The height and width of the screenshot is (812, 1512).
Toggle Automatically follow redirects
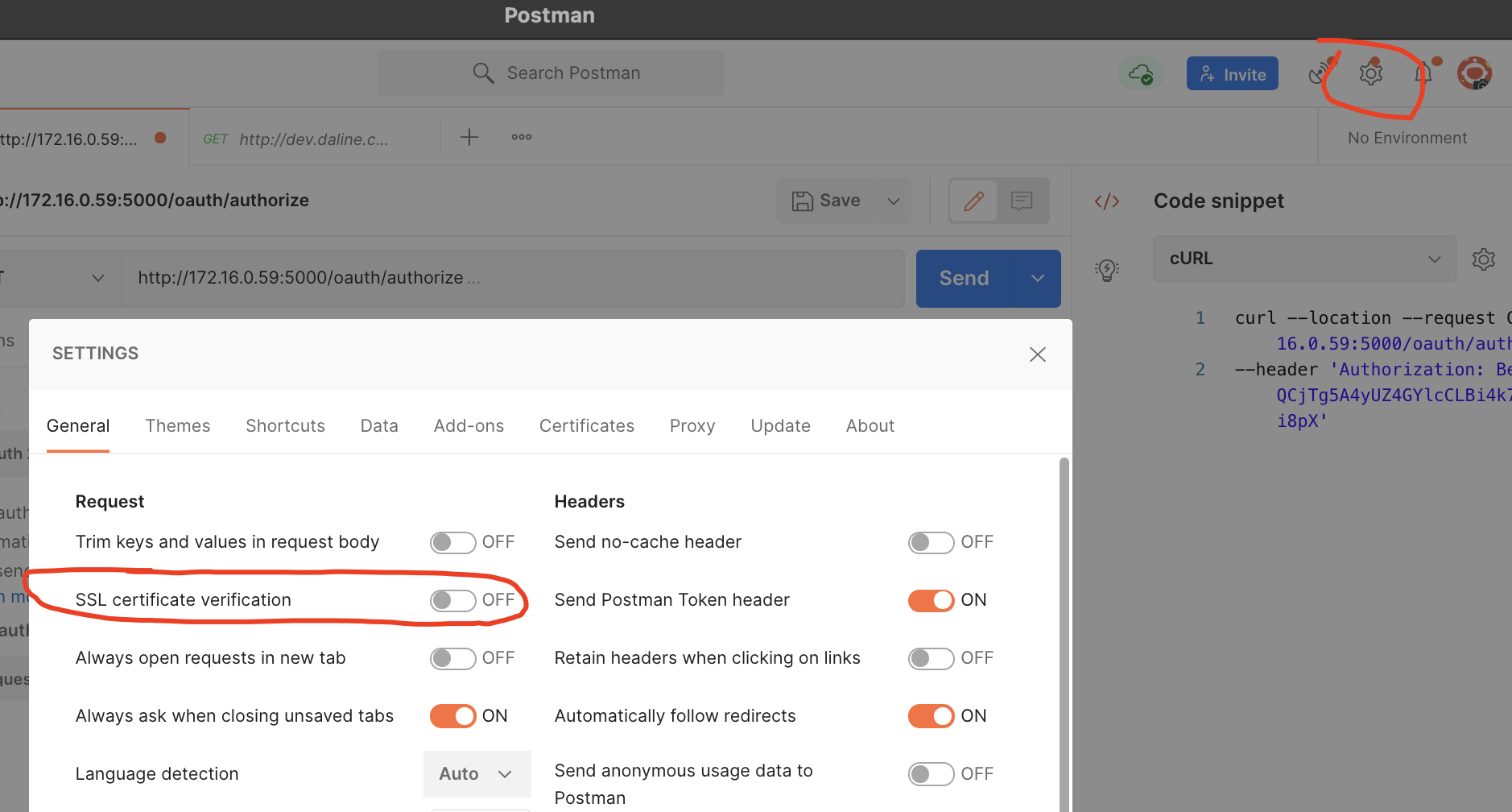coord(931,716)
